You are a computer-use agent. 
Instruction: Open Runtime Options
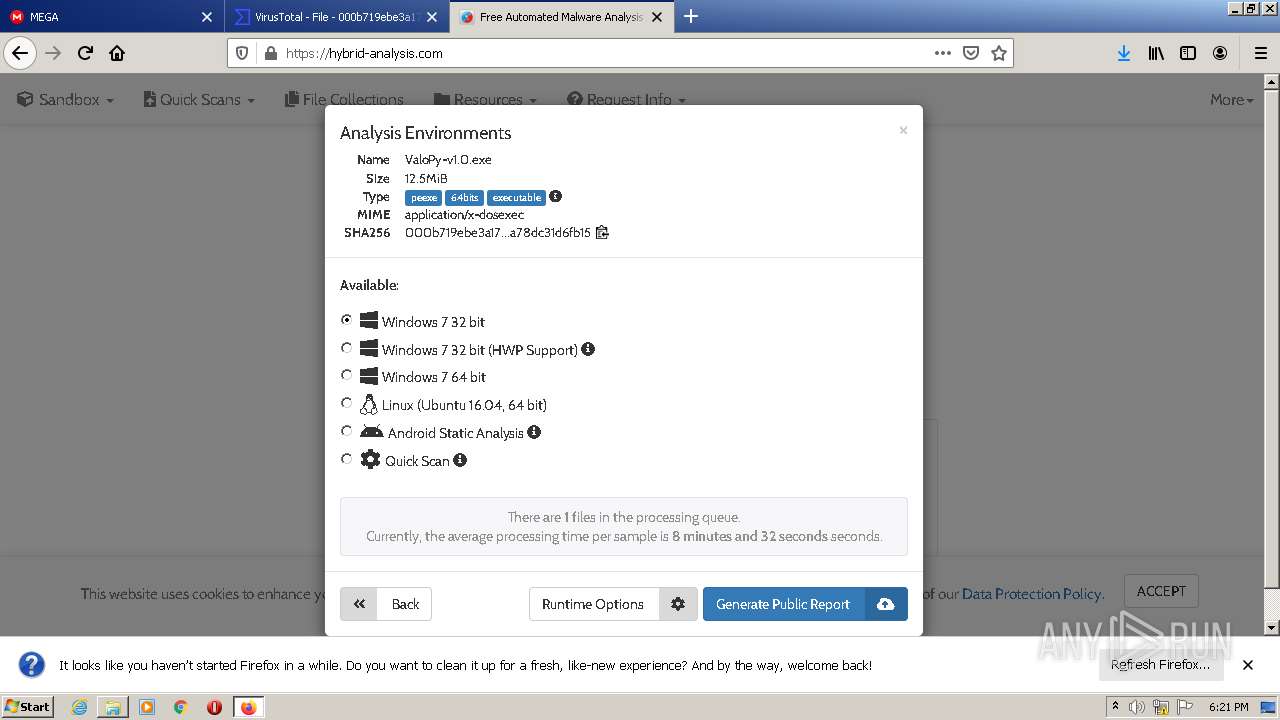click(593, 604)
